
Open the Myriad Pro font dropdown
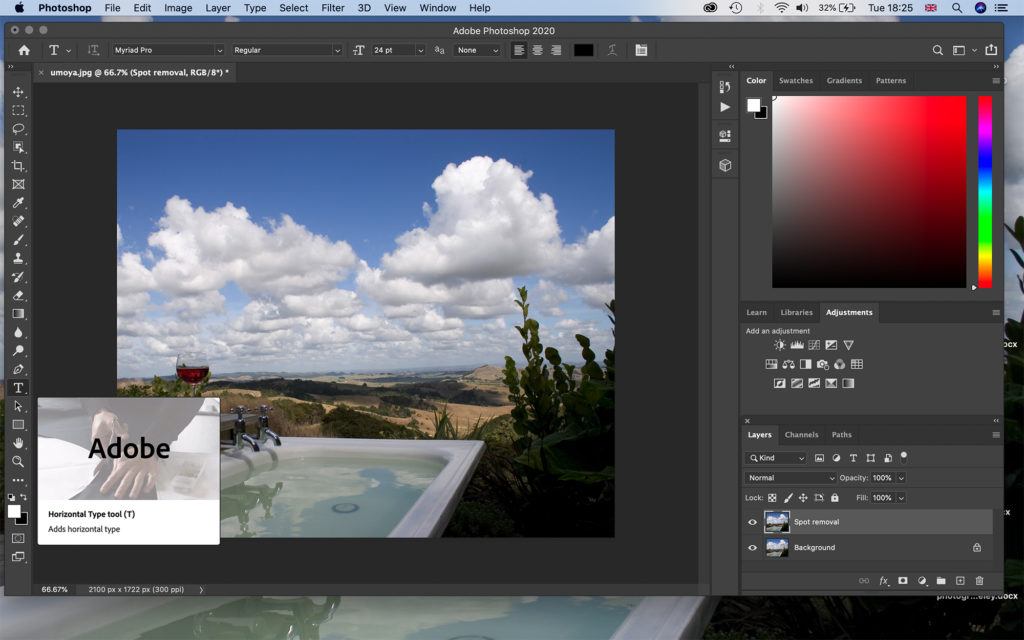click(167, 50)
